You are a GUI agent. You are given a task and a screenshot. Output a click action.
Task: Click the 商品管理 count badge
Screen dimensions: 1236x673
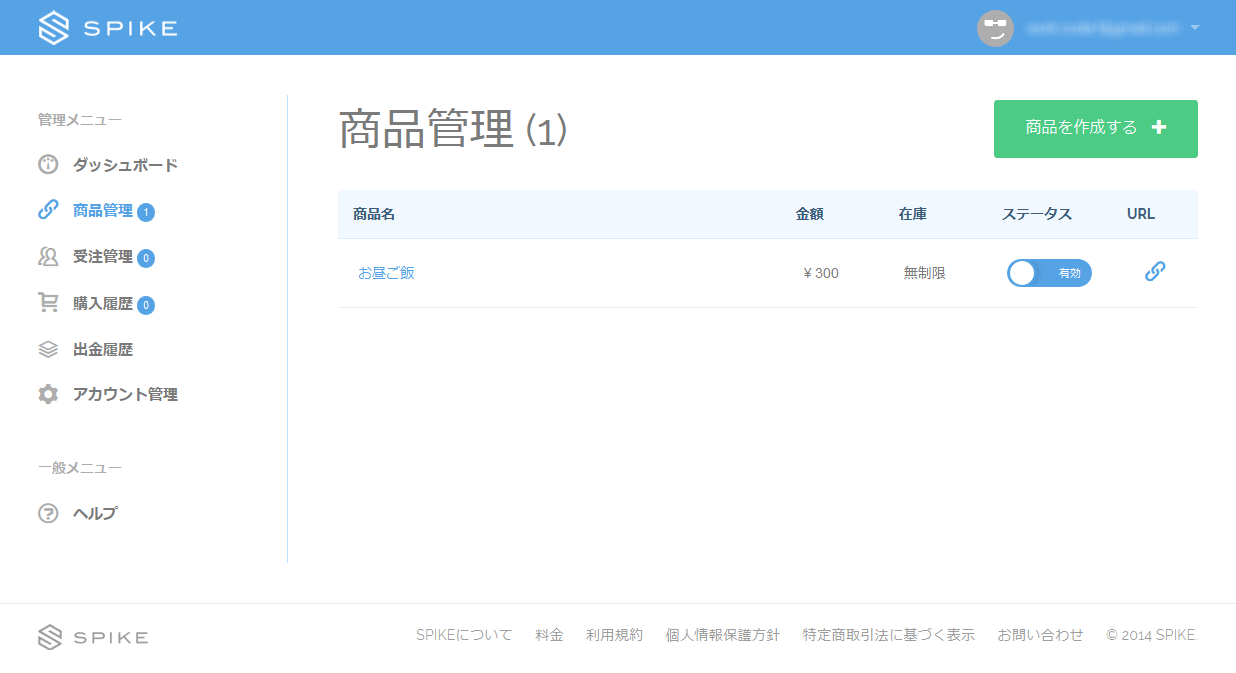pos(146,212)
